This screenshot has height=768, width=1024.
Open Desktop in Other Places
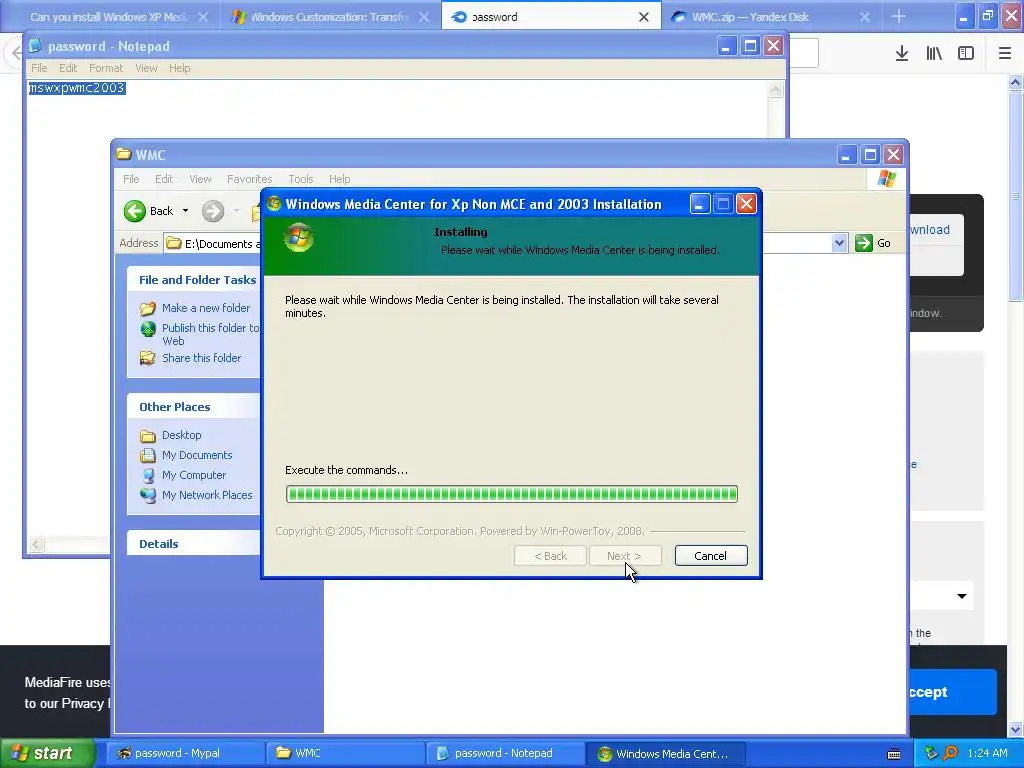point(182,435)
